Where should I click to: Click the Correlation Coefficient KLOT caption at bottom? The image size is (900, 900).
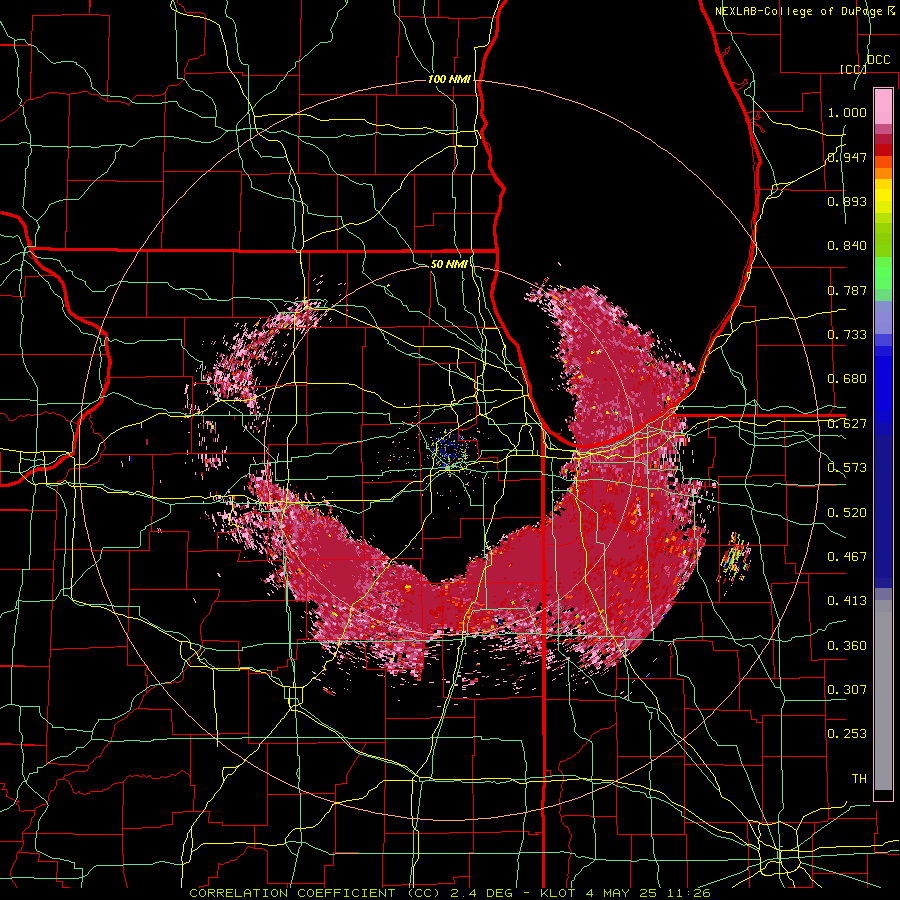(450, 893)
